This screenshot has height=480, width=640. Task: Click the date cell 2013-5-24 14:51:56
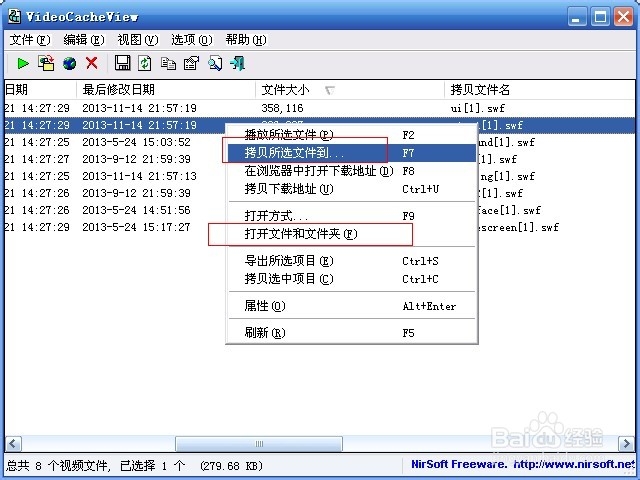[x=136, y=210]
